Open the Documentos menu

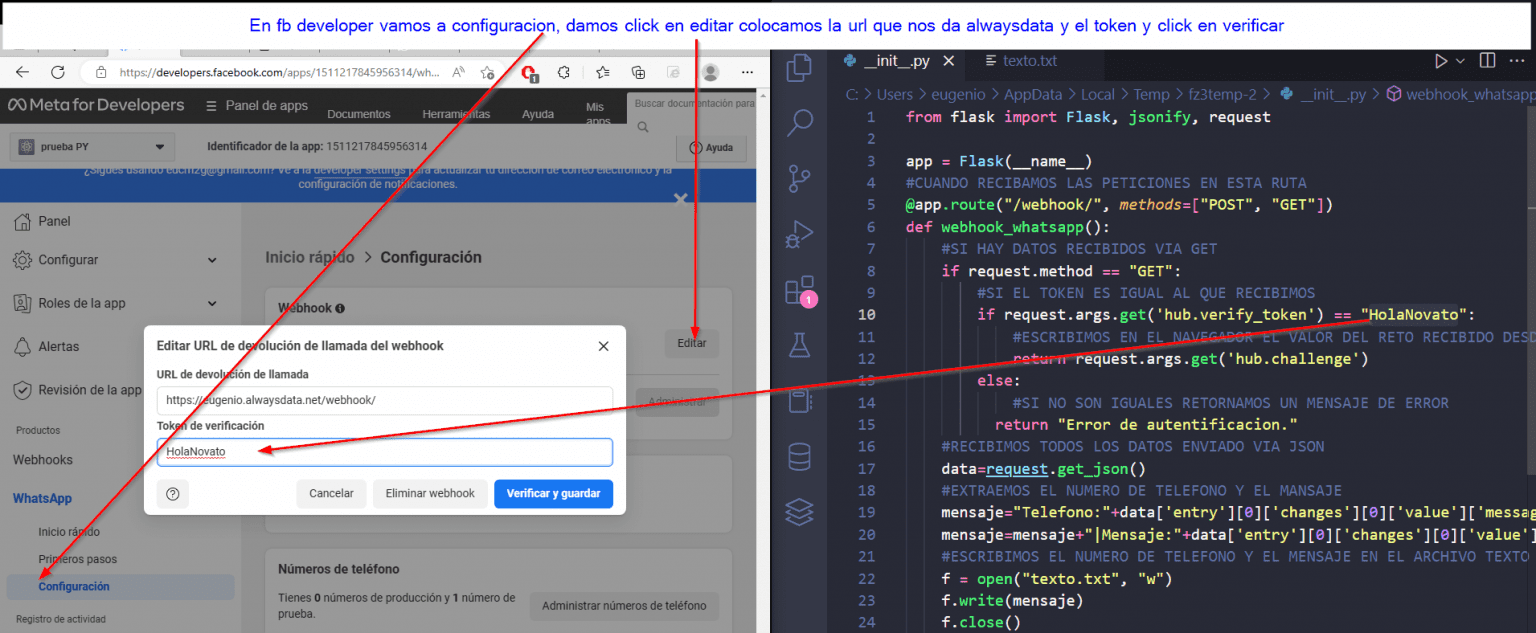pyautogui.click(x=359, y=113)
